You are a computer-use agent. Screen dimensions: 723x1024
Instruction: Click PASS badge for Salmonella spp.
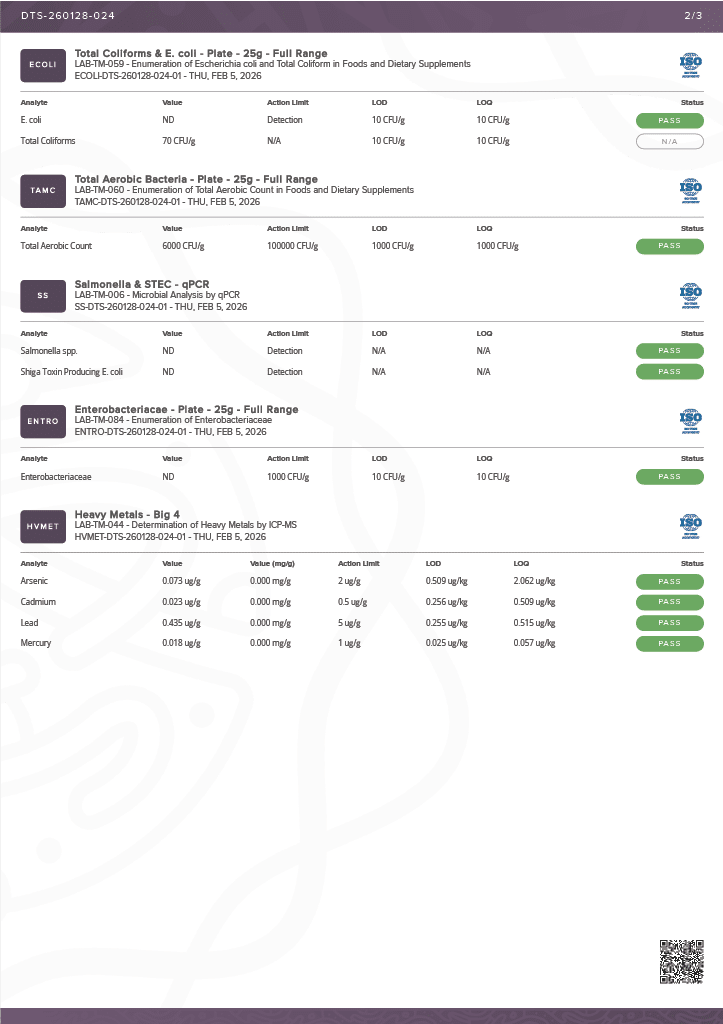coord(670,351)
